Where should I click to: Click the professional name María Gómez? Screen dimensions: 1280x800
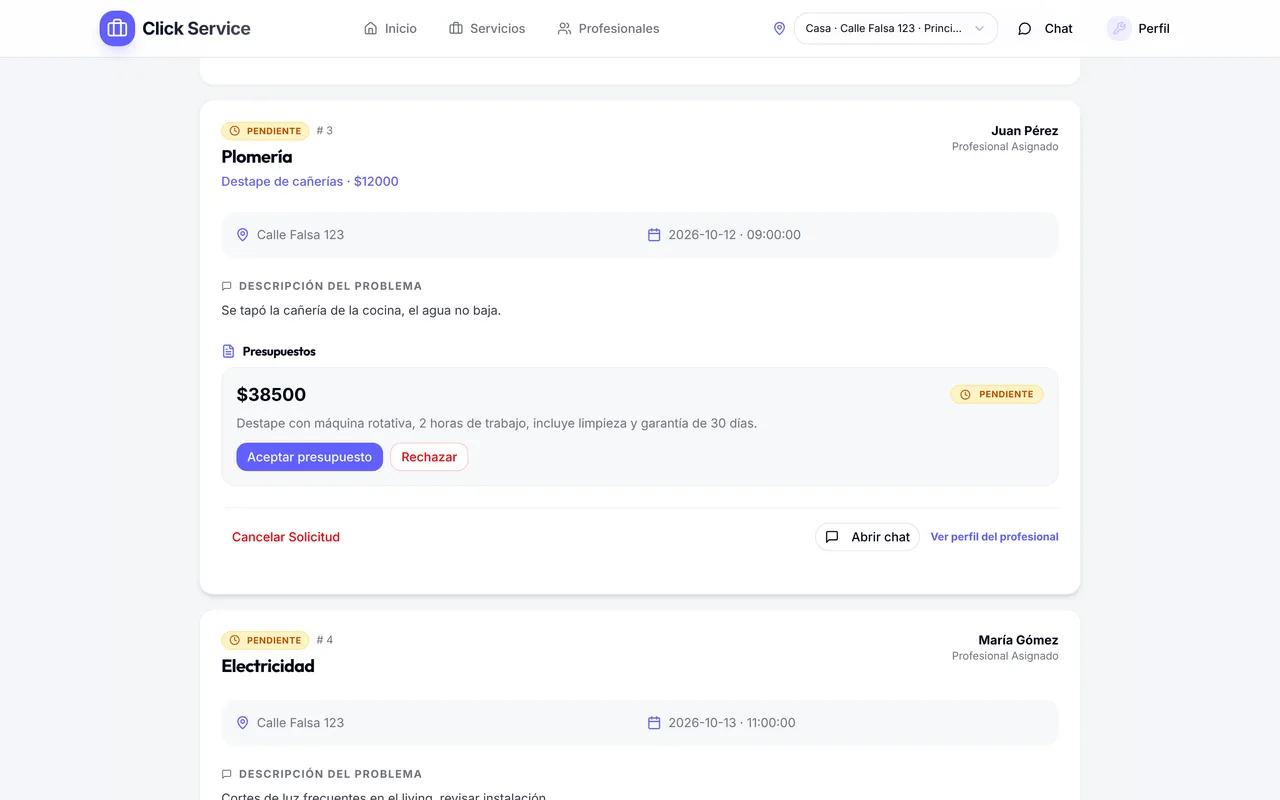[x=1018, y=640]
